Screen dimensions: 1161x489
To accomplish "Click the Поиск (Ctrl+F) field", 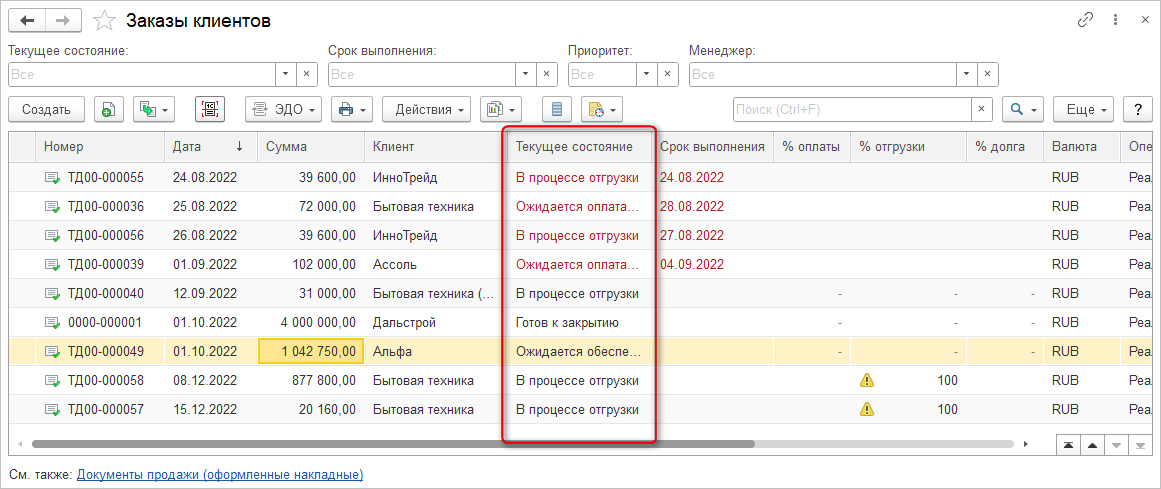I will coord(851,110).
